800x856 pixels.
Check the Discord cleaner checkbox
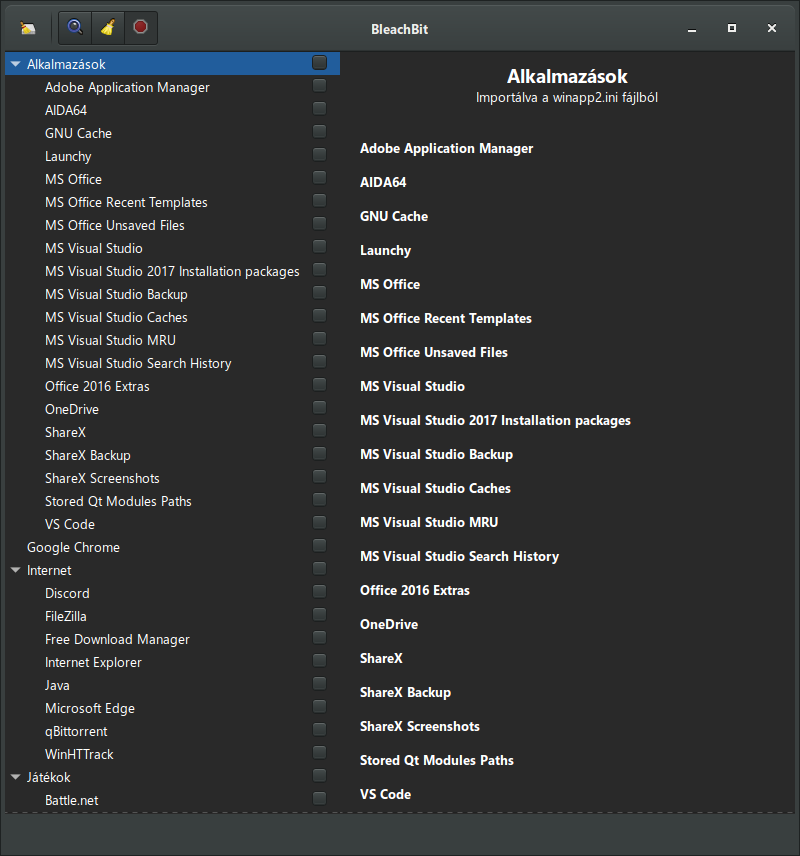tap(319, 592)
